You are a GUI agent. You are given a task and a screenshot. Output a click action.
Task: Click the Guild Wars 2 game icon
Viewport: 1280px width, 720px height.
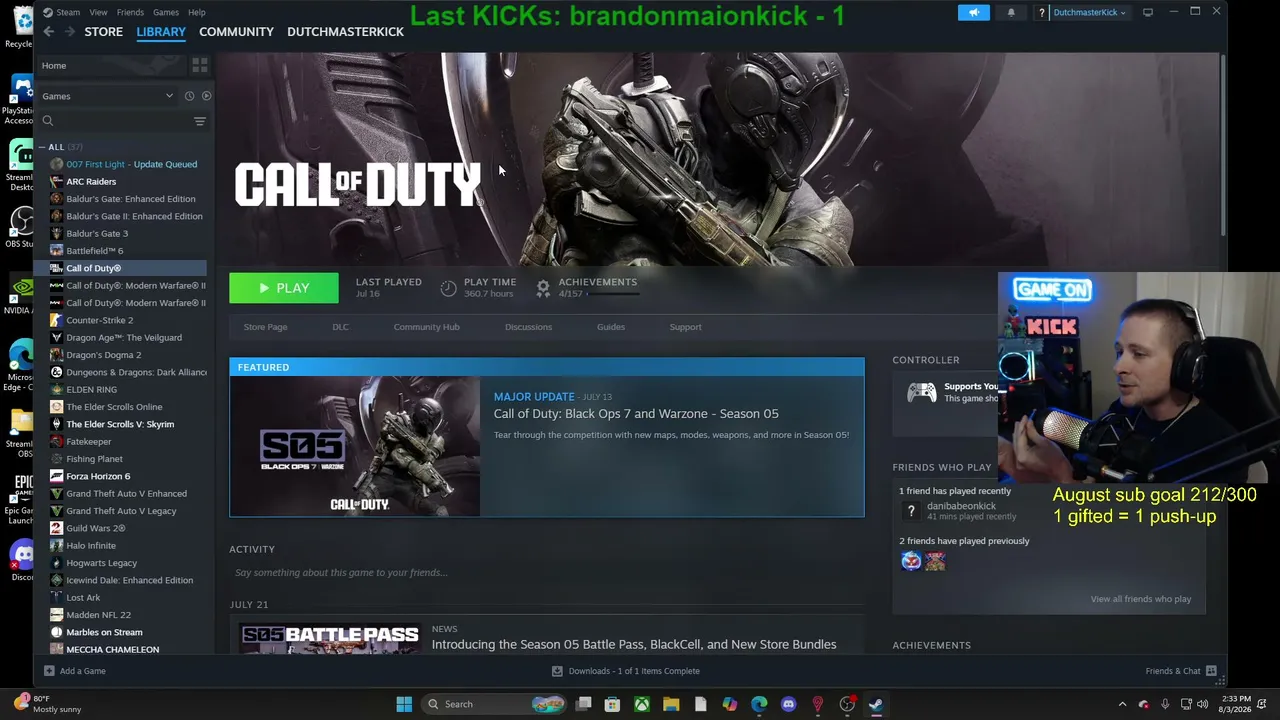pos(56,528)
